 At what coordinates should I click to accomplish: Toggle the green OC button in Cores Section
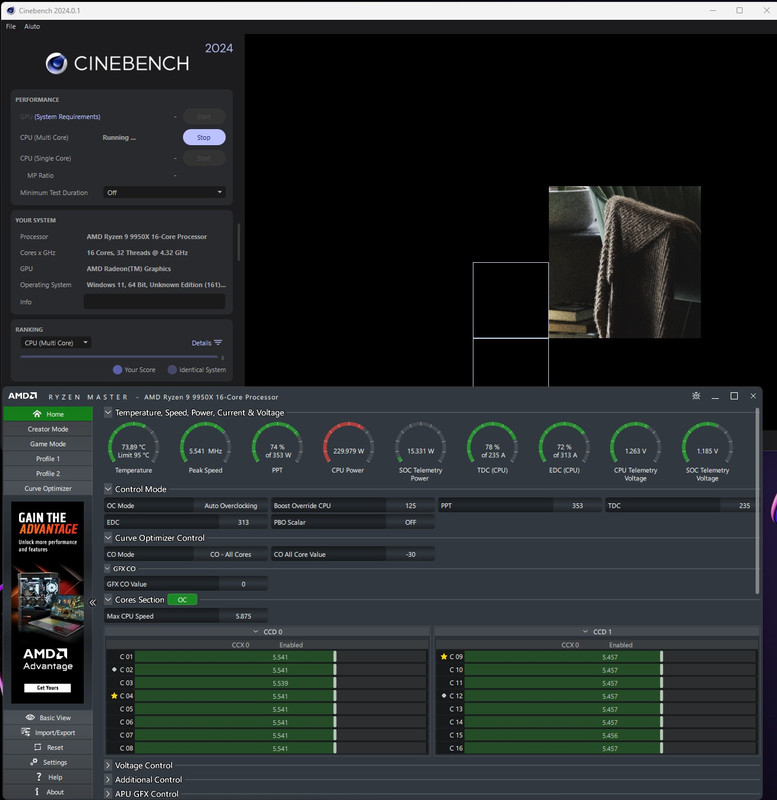pos(182,599)
